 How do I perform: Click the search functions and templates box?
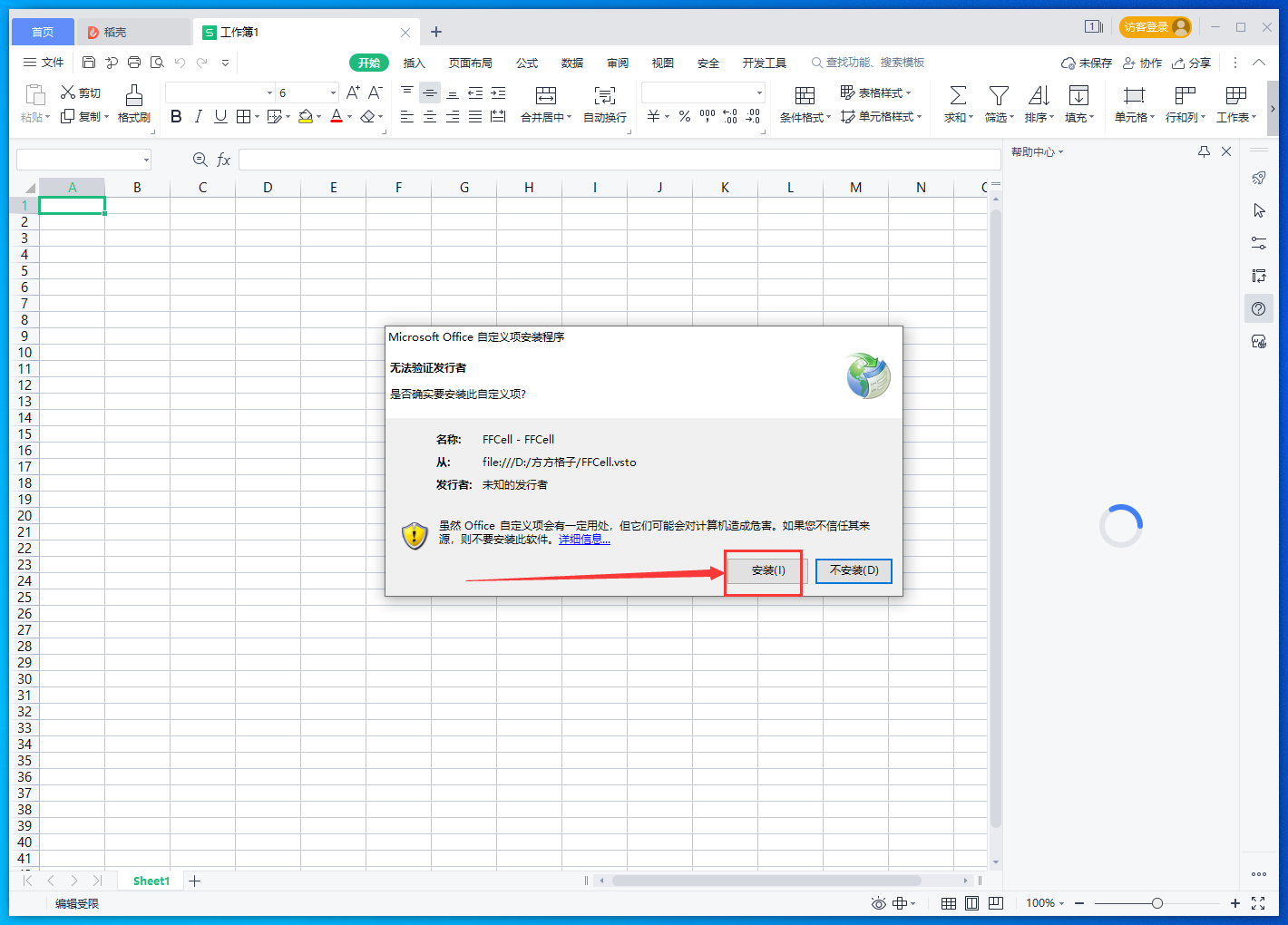point(868,63)
